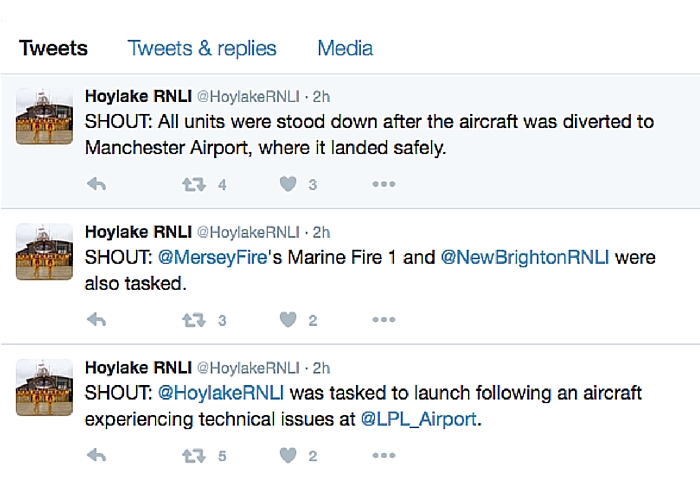Retweet the tweet about aircraft landing safely
The height and width of the screenshot is (500, 700).
pyautogui.click(x=194, y=184)
